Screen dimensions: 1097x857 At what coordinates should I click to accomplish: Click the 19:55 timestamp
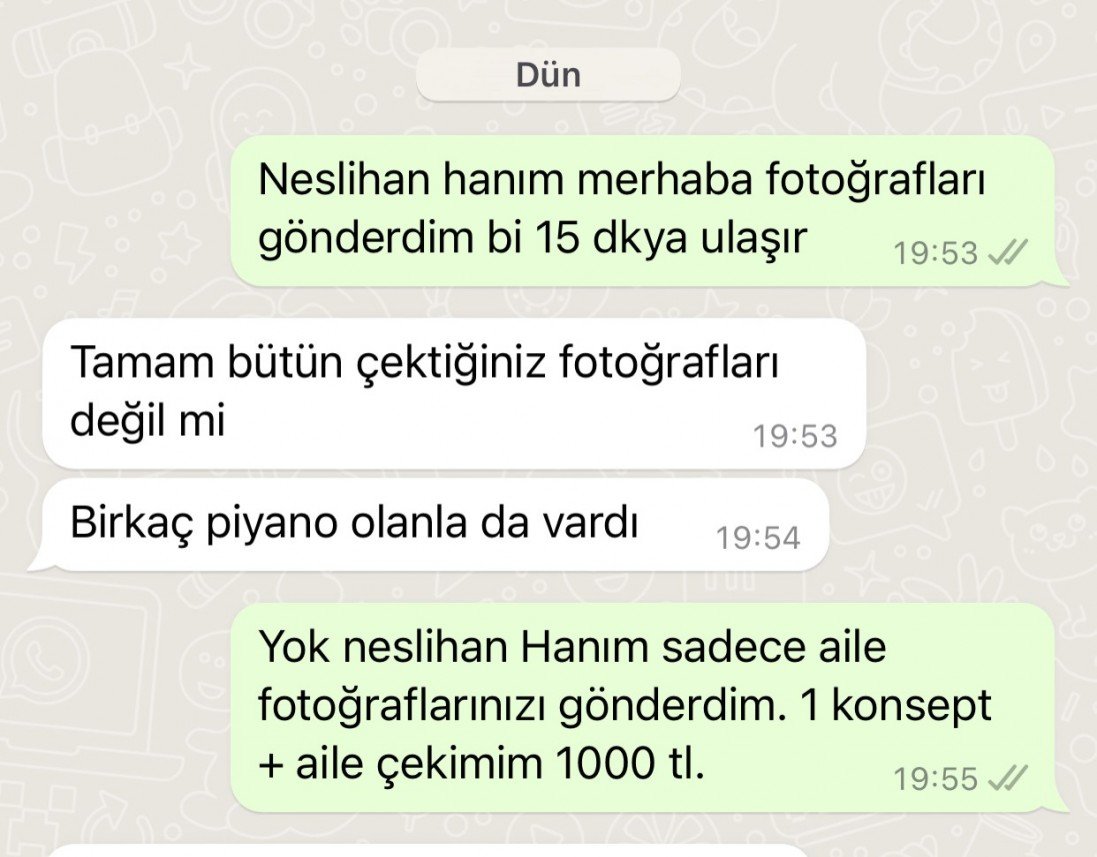click(935, 778)
